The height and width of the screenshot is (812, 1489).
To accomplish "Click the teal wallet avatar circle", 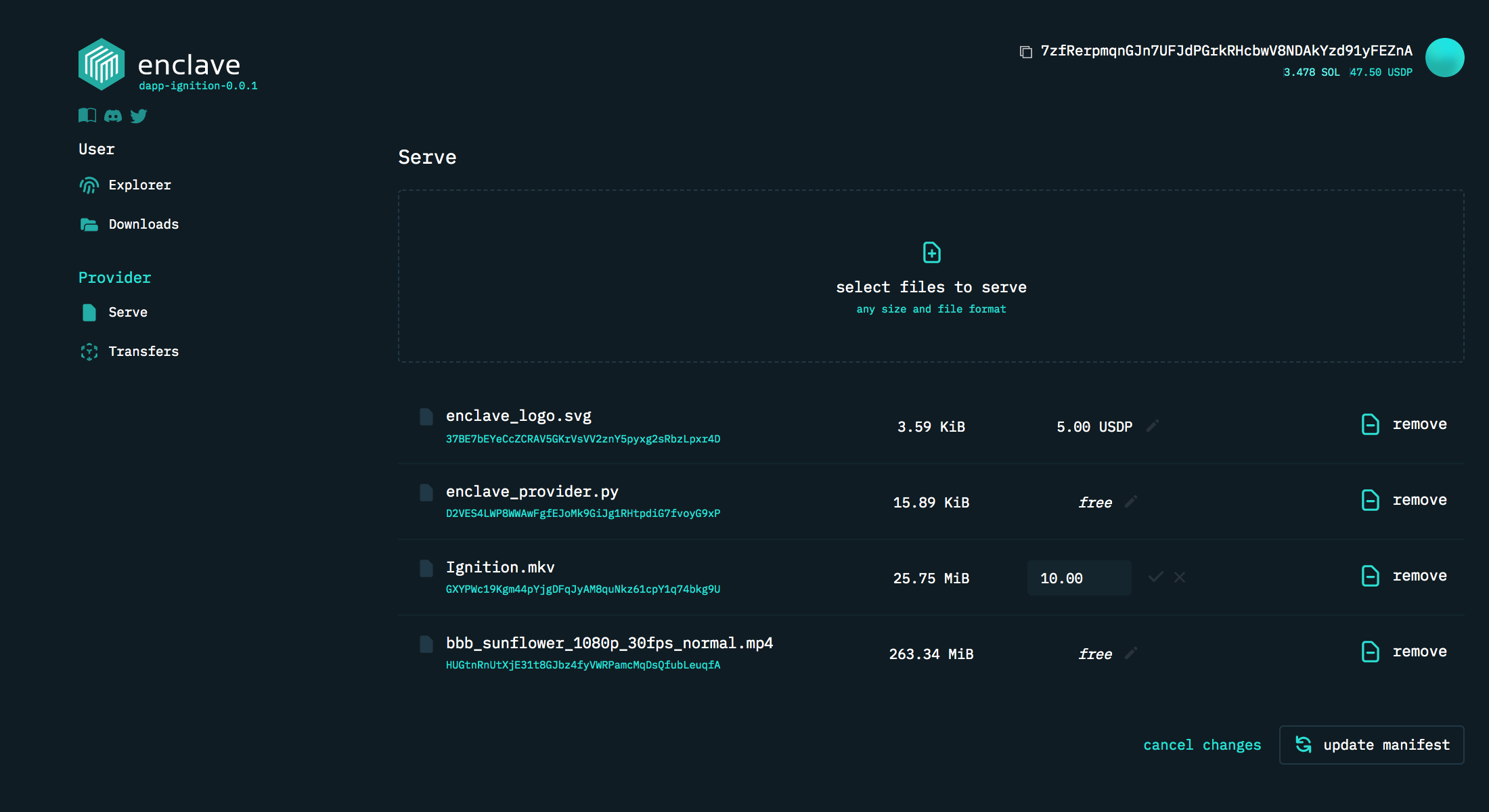I will (1444, 58).
